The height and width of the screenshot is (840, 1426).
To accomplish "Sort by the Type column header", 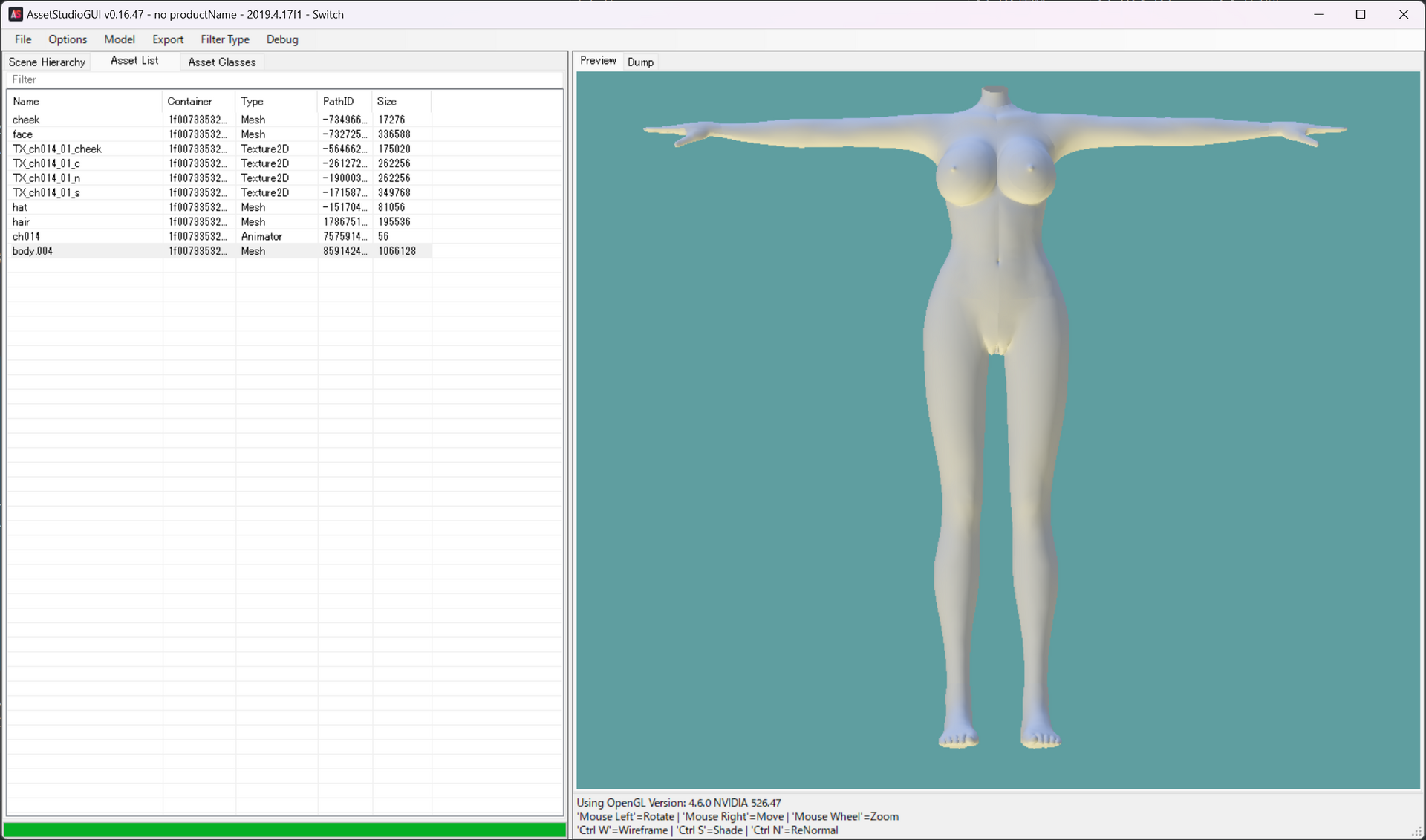I will coord(276,102).
